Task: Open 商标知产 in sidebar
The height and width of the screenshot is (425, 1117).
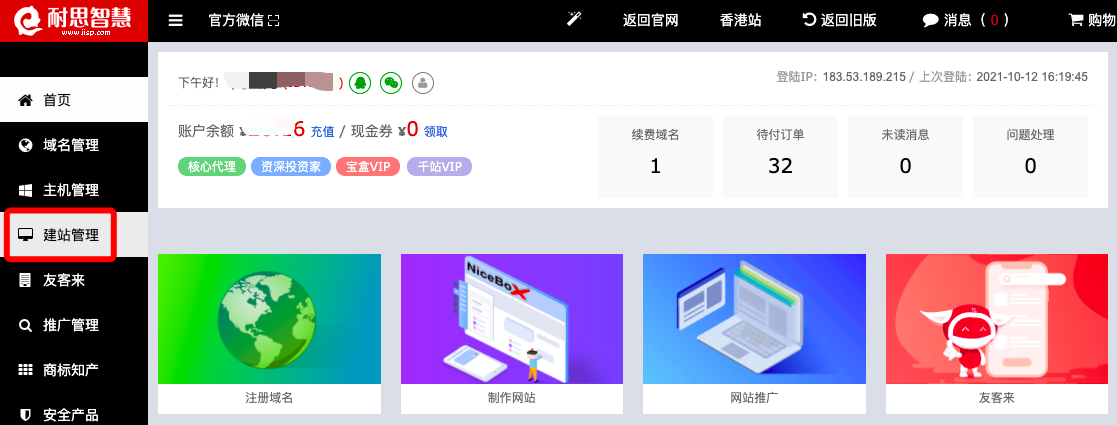Action: tap(74, 369)
